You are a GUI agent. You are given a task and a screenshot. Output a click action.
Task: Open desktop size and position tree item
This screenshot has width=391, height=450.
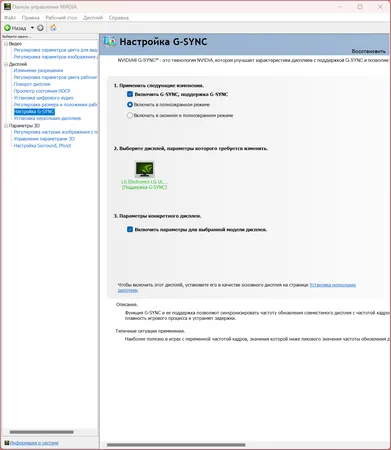point(56,105)
